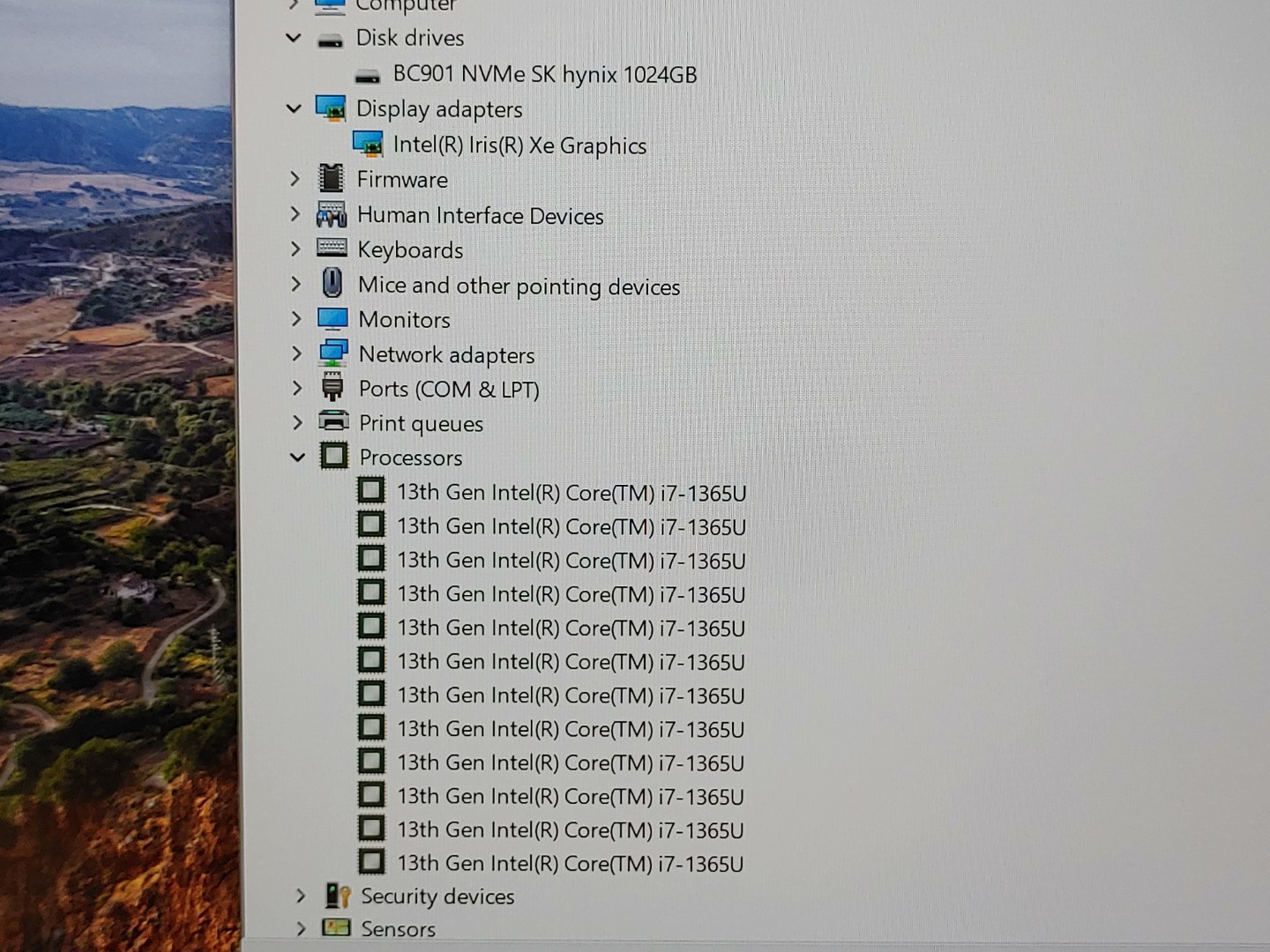Screen dimensions: 1270x952
Task: Expand the Keyboards node
Action: pos(295,249)
